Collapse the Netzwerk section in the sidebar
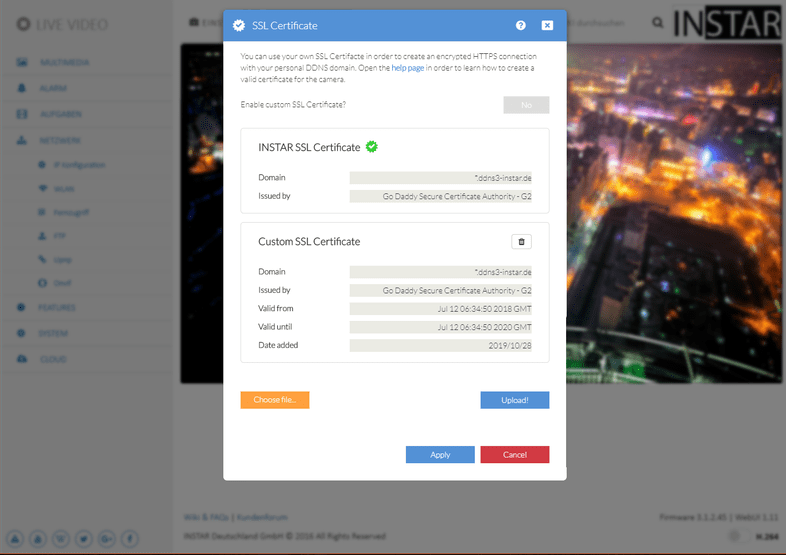 click(60, 140)
